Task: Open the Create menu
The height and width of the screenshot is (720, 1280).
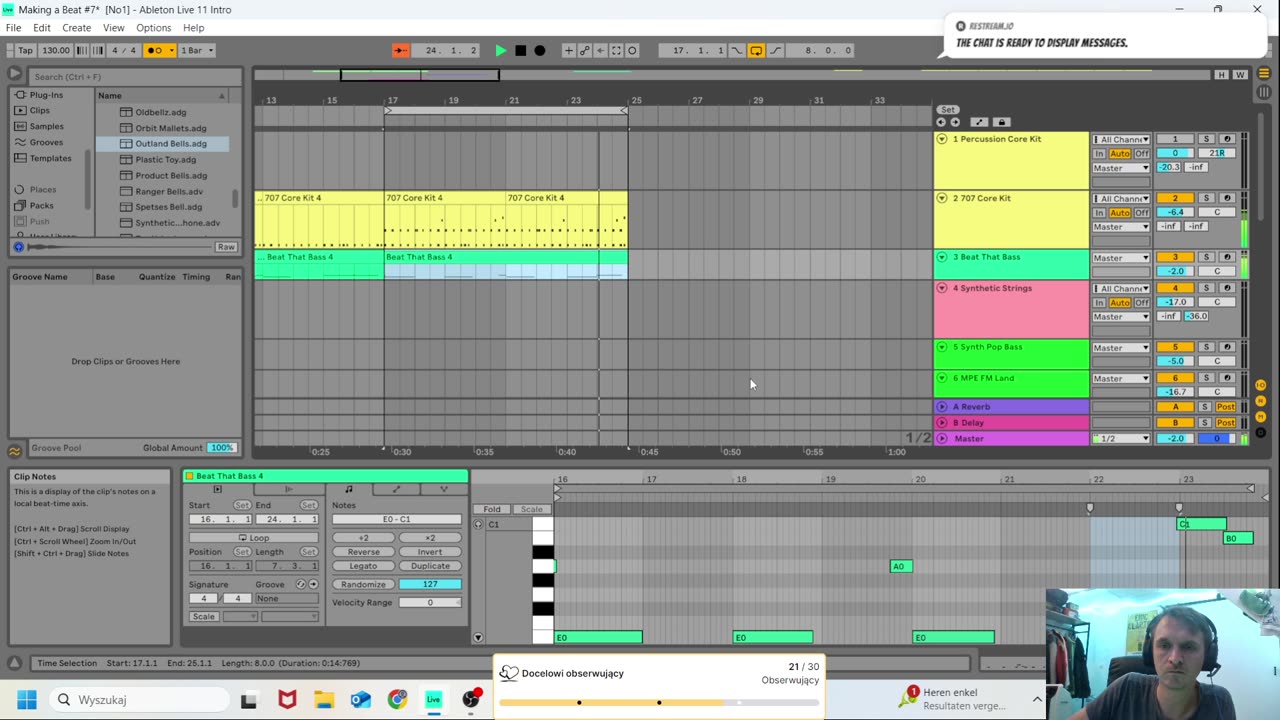Action: point(76,27)
